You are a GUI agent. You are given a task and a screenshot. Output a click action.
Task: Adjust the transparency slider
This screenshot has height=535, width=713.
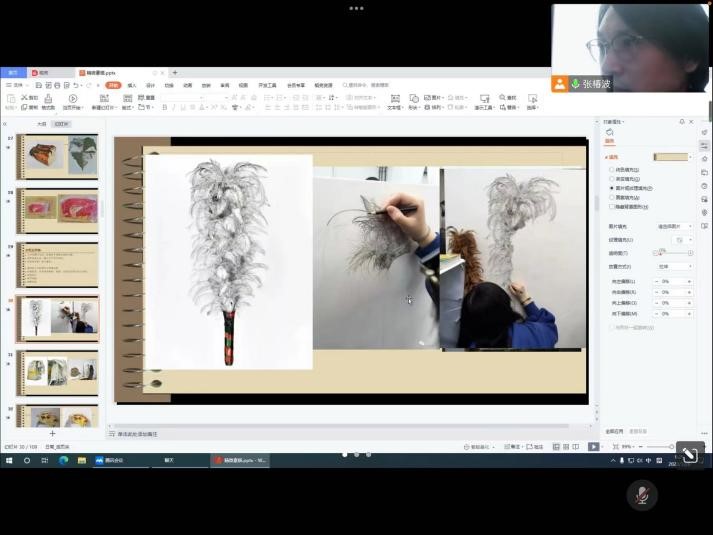point(660,253)
